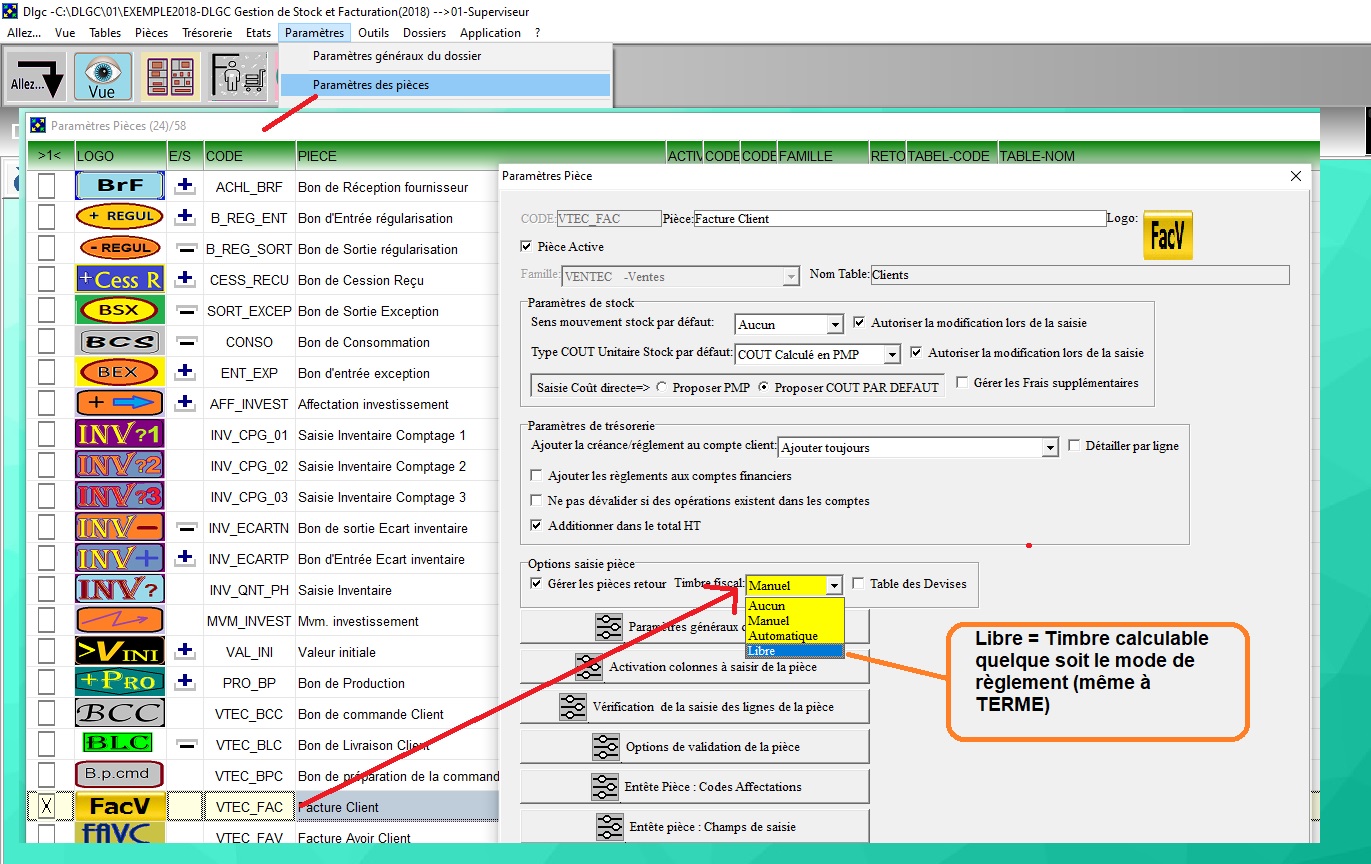Select the - REGUL logo icon
1371x864 pixels.
click(x=119, y=248)
